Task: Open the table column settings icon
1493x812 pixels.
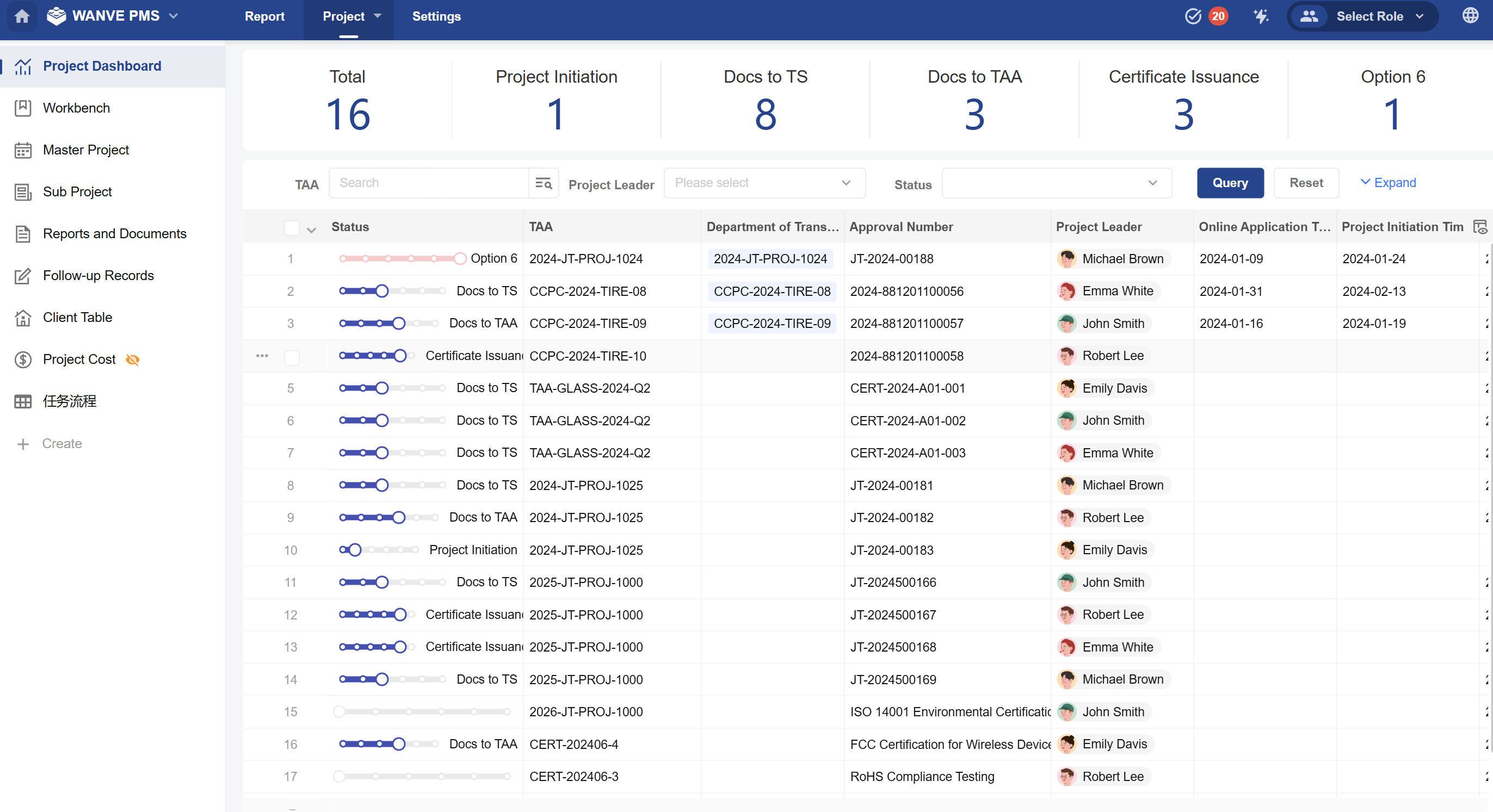Action: point(1480,227)
